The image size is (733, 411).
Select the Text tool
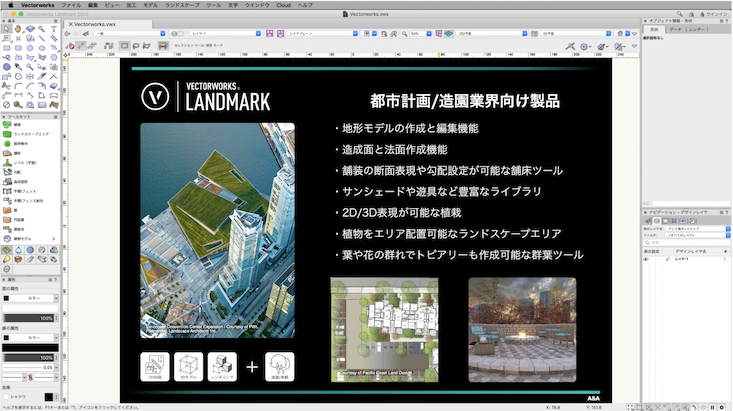[x=54, y=29]
